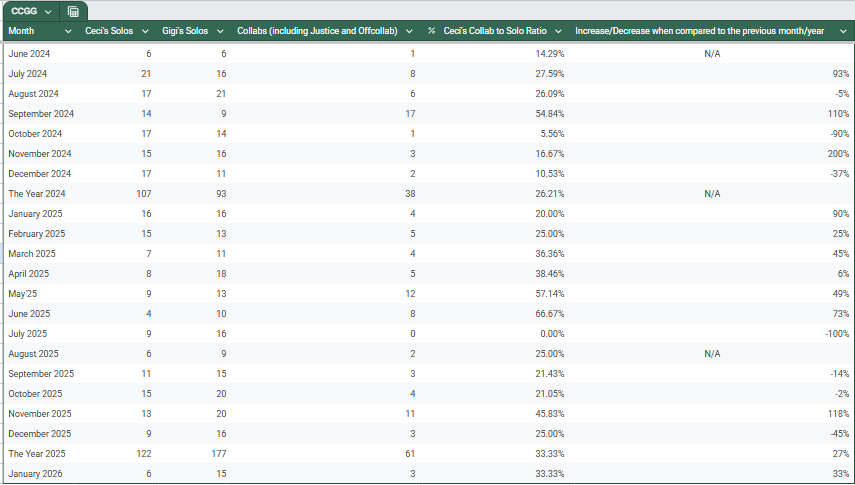The height and width of the screenshot is (485, 855).
Task: Select the cell October 2025
Action: 35,394
